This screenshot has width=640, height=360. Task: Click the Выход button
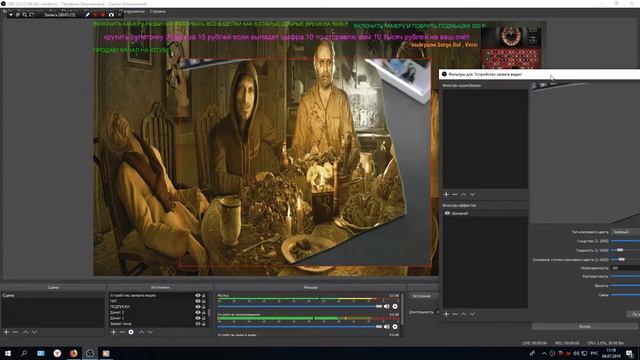click(x=584, y=327)
